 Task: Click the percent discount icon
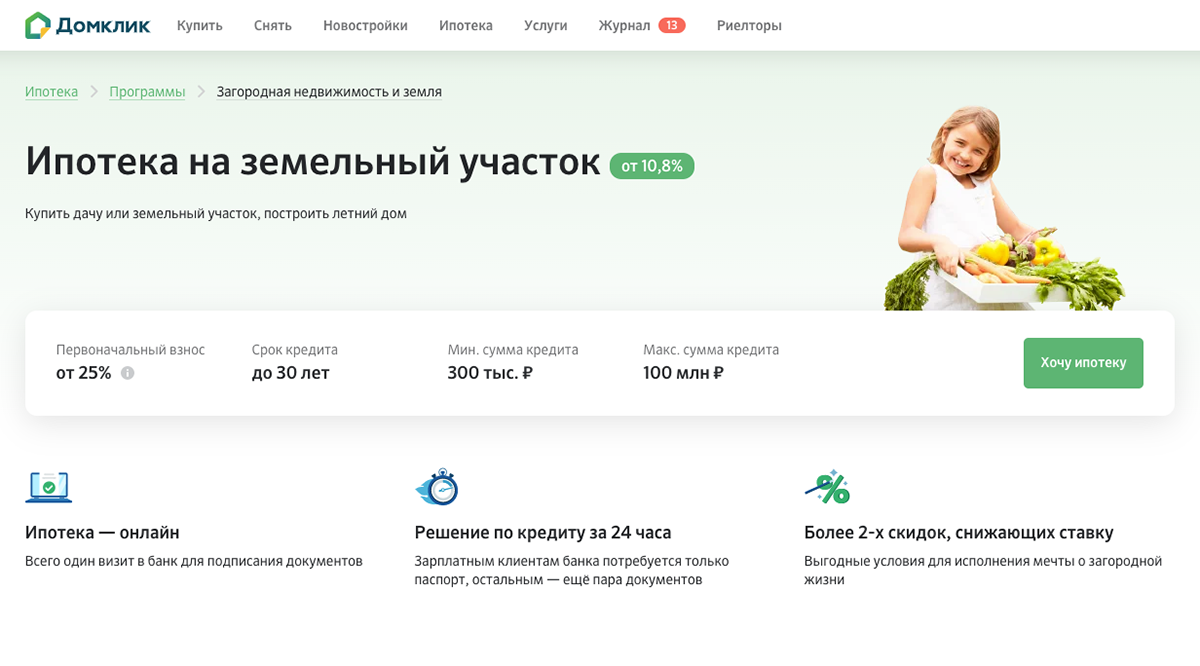[x=827, y=487]
